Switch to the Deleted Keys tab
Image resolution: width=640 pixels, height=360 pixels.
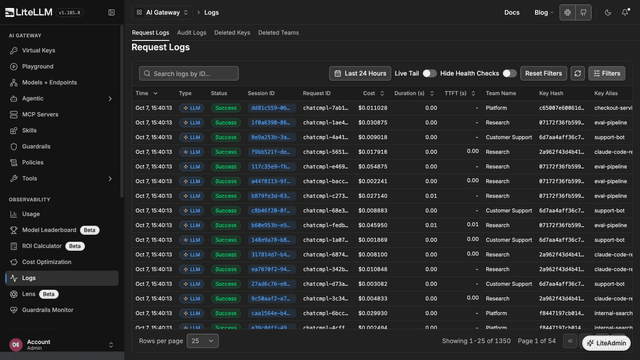click(x=232, y=33)
